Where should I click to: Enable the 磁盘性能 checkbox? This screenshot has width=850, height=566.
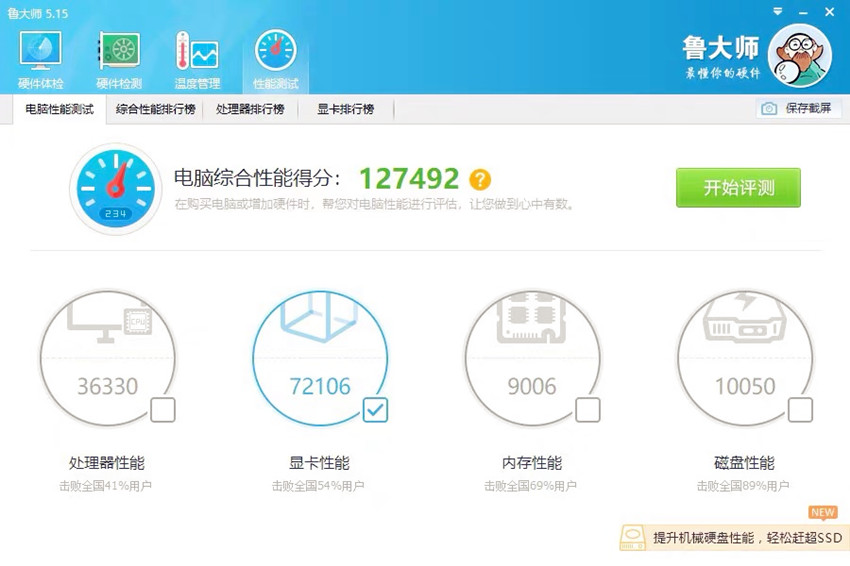pyautogui.click(x=800, y=410)
